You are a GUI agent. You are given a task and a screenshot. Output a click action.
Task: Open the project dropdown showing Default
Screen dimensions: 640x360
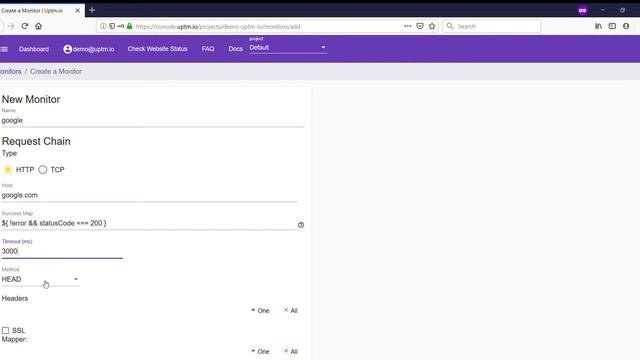pos(288,48)
